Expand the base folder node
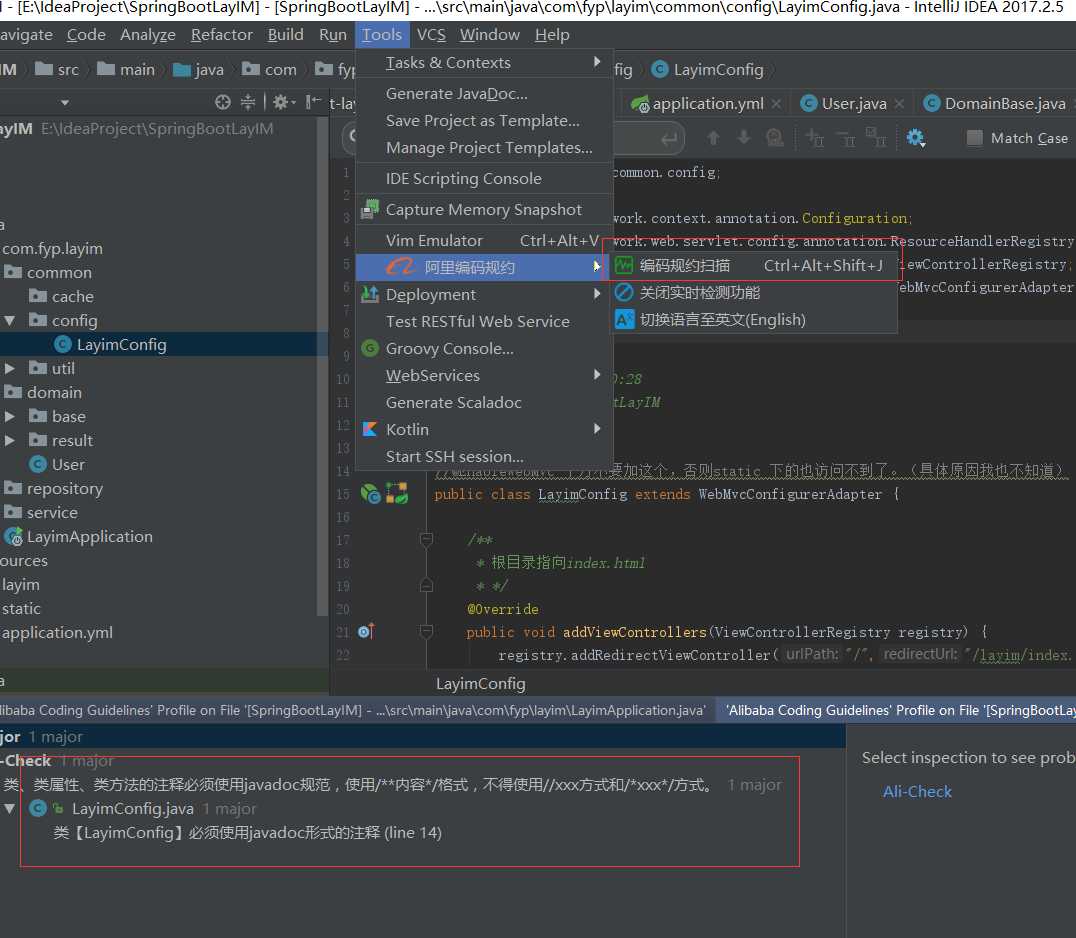 click(x=10, y=417)
